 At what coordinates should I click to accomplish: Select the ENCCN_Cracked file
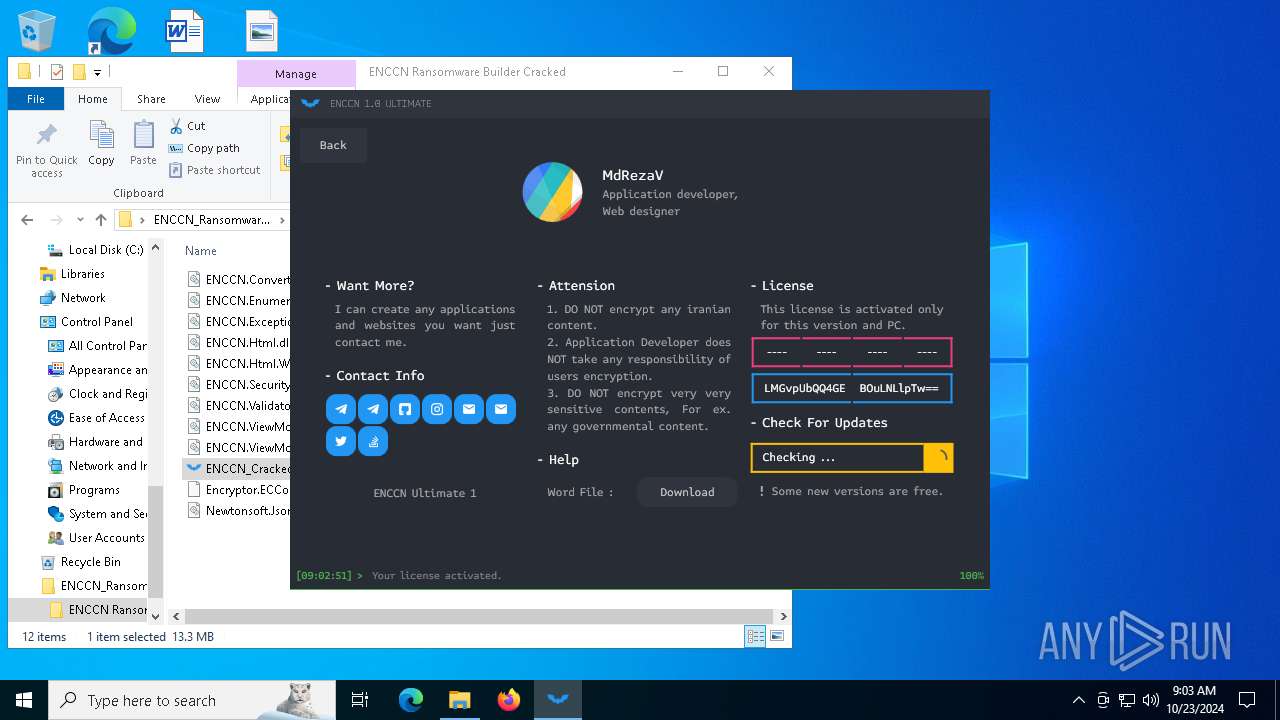(x=238, y=468)
